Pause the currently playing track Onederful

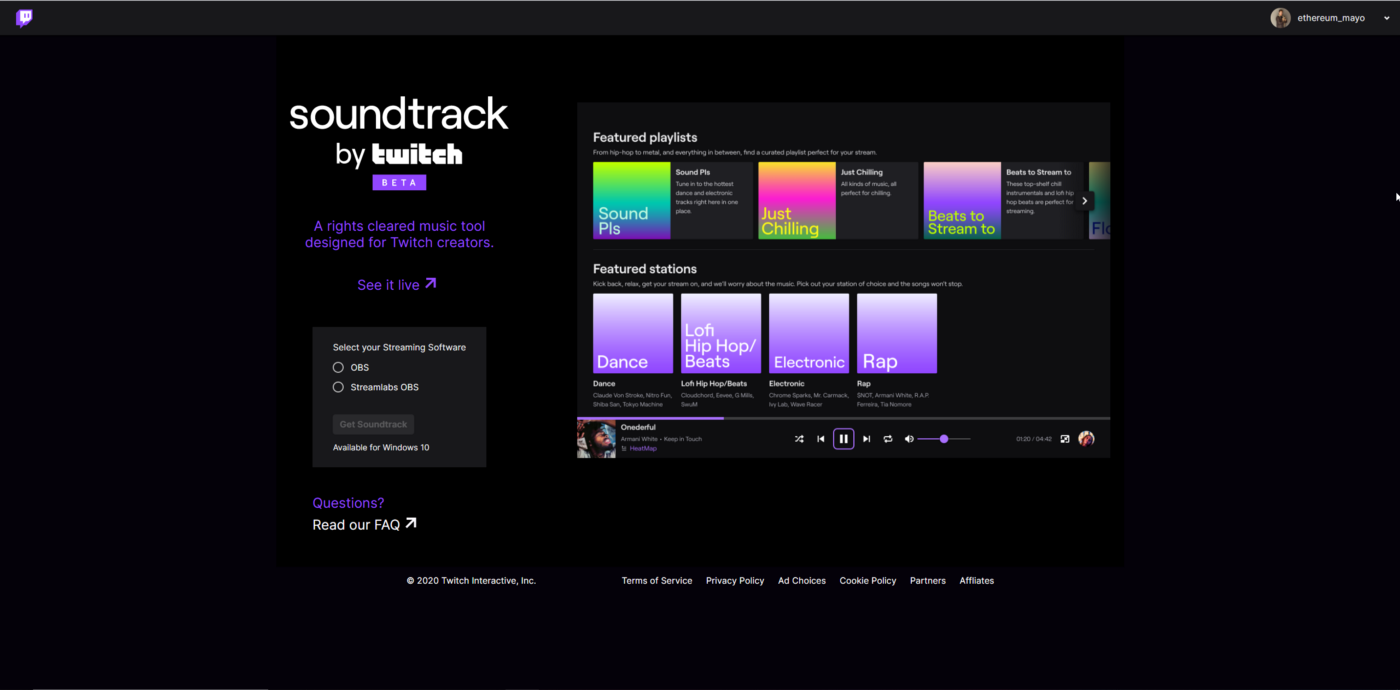tap(843, 438)
